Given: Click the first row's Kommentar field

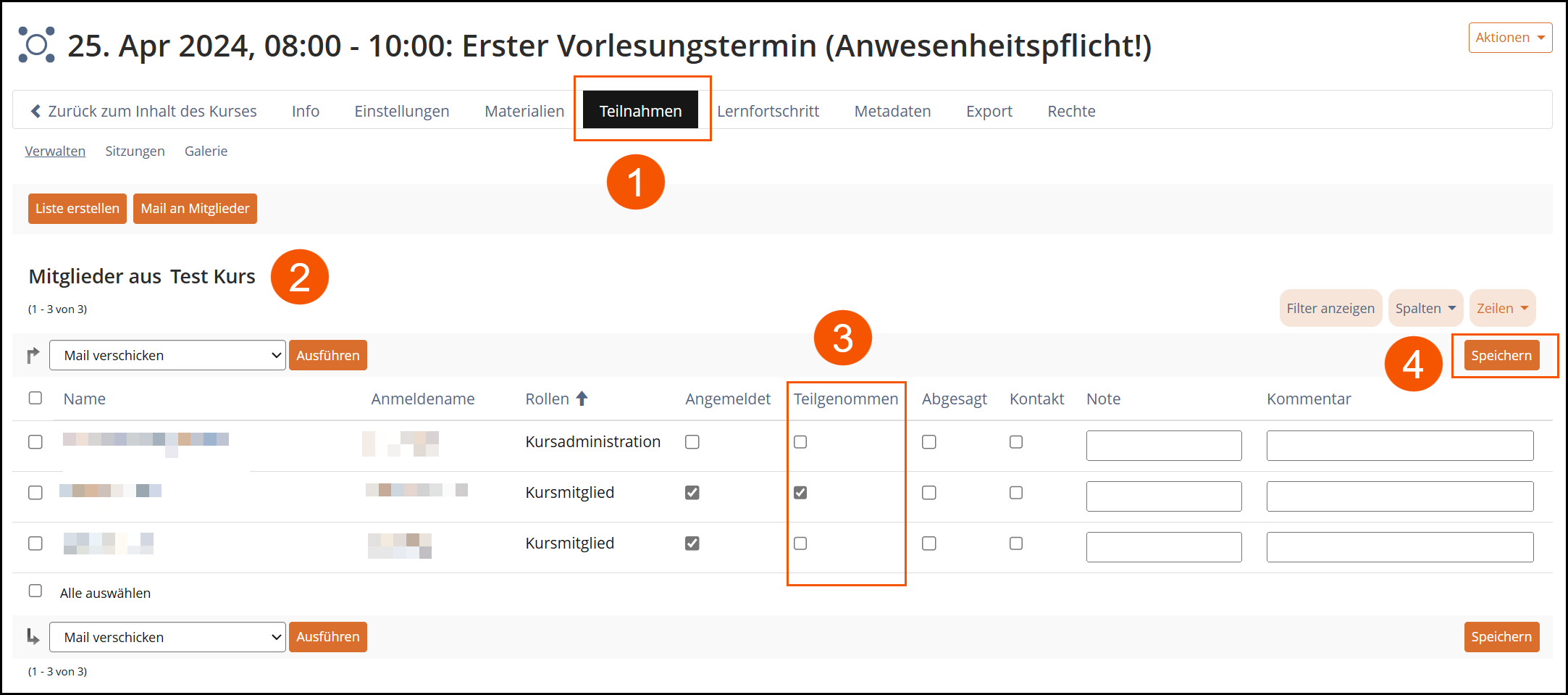Looking at the screenshot, I should tap(1399, 446).
